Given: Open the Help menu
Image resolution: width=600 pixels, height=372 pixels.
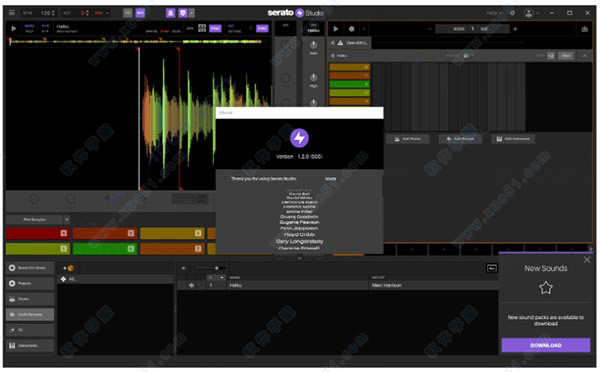Looking at the screenshot, I should [x=494, y=13].
